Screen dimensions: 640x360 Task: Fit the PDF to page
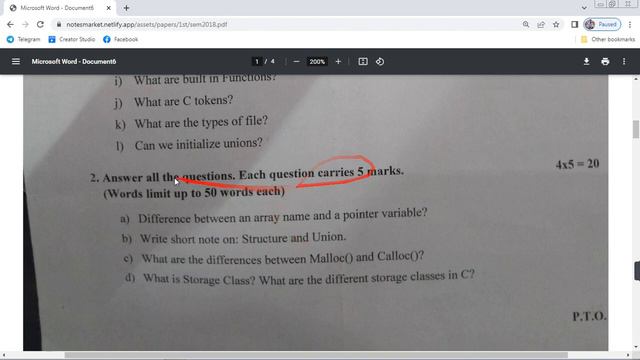tap(363, 61)
